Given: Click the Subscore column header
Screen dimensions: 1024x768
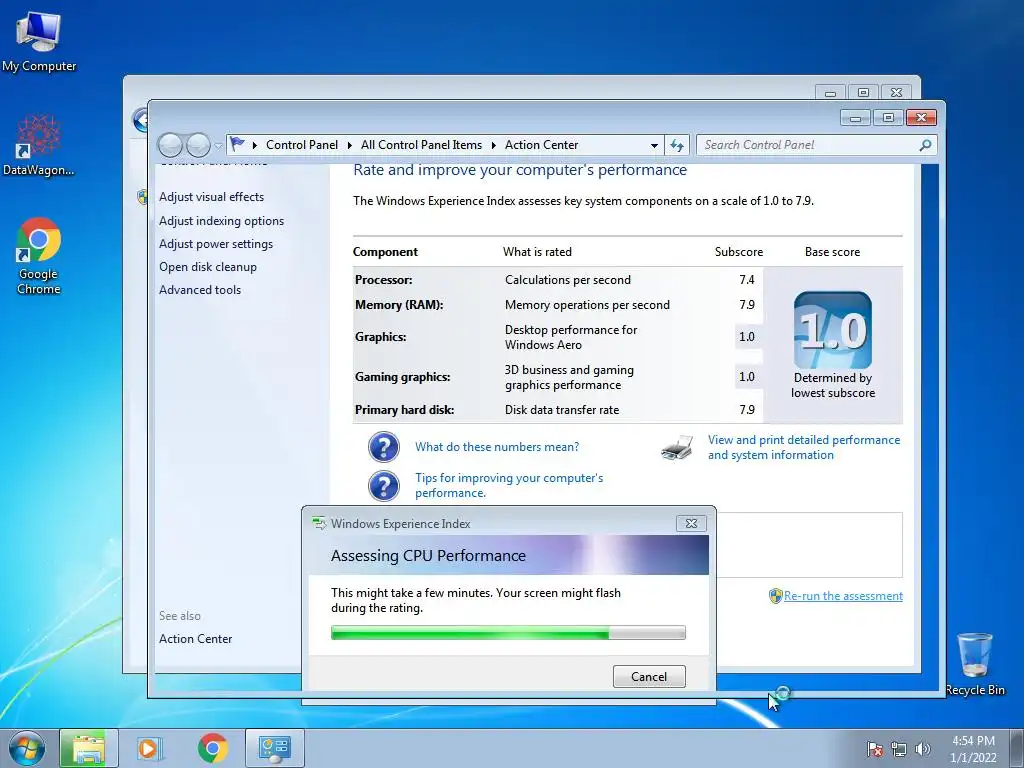Looking at the screenshot, I should tap(739, 252).
